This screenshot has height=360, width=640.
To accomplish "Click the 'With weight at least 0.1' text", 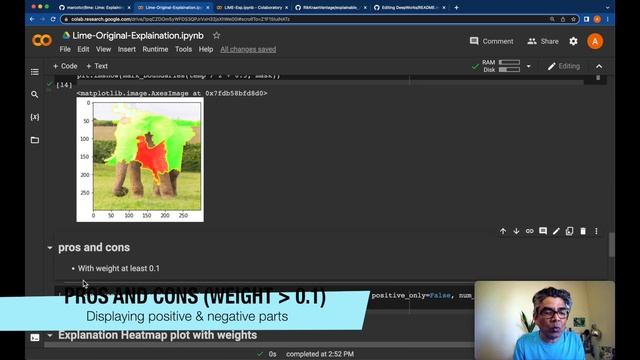I will 119,269.
